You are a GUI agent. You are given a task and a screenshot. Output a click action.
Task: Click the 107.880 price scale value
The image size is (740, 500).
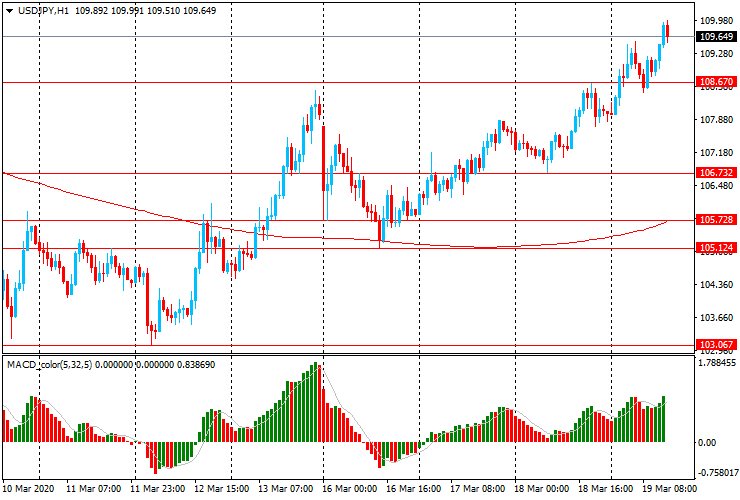tap(716, 120)
